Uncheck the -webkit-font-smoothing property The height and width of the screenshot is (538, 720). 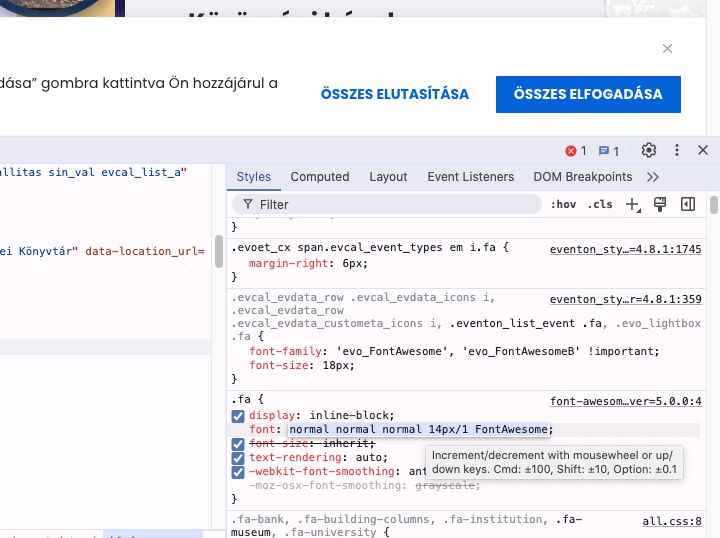238,472
